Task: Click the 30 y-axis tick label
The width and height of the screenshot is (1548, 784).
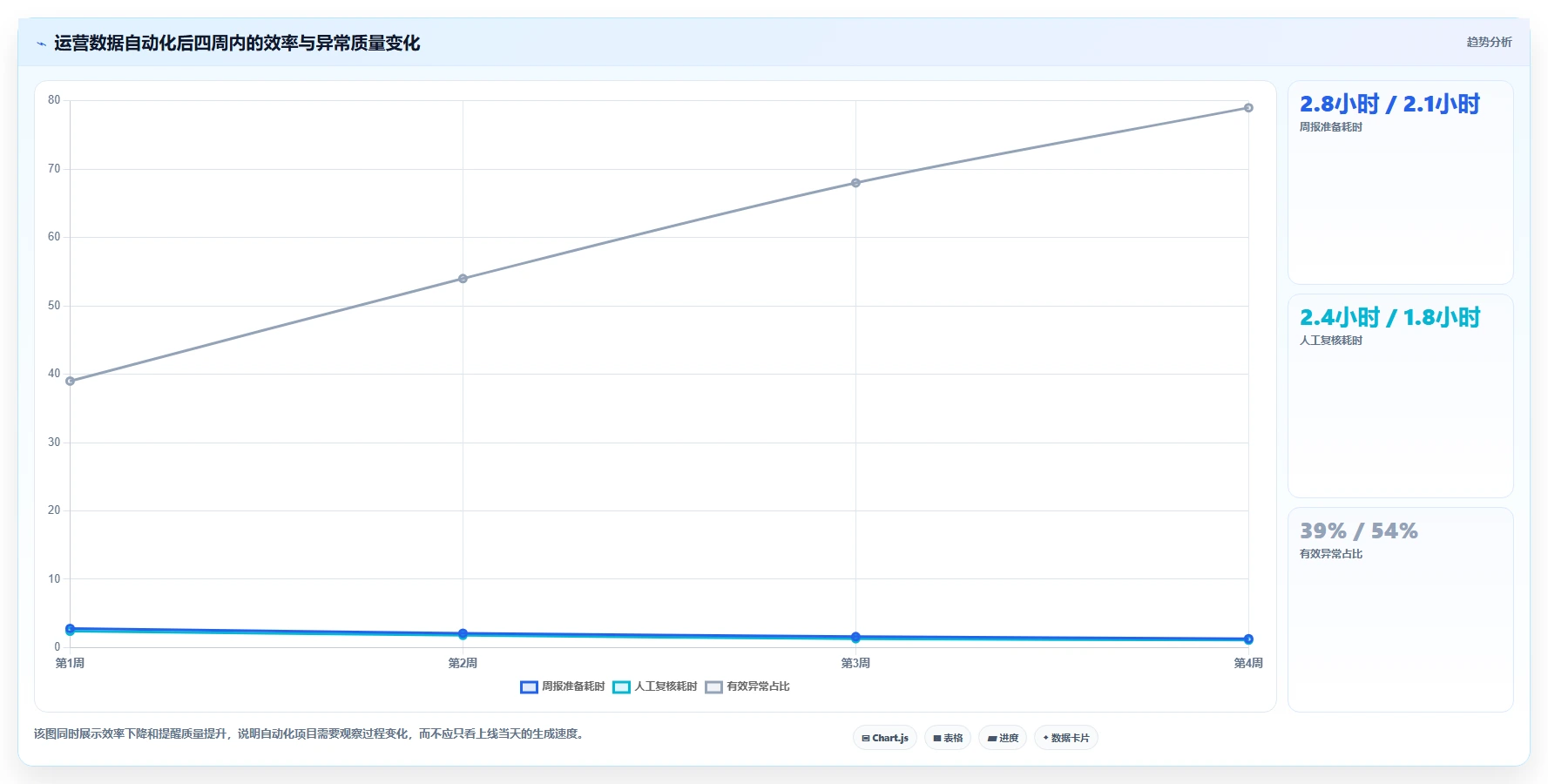Action: coord(54,443)
